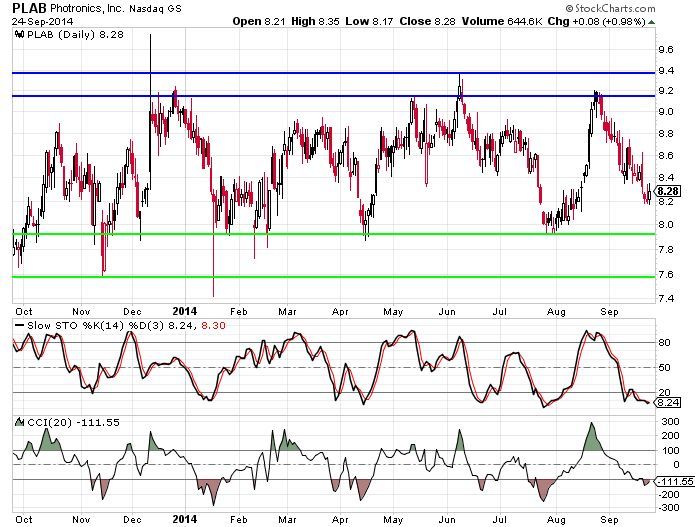Click the bold 2014 label under price chart
This screenshot has height=527, width=695.
point(184,311)
